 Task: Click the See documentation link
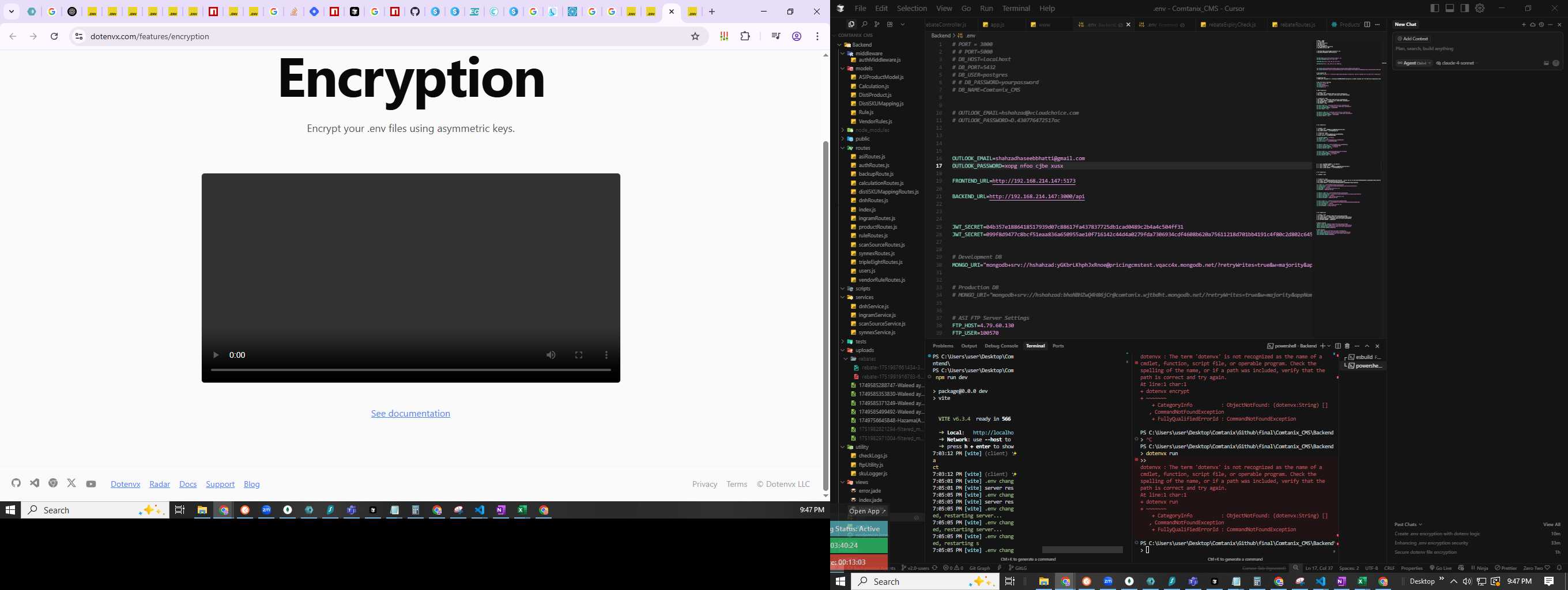coord(411,414)
